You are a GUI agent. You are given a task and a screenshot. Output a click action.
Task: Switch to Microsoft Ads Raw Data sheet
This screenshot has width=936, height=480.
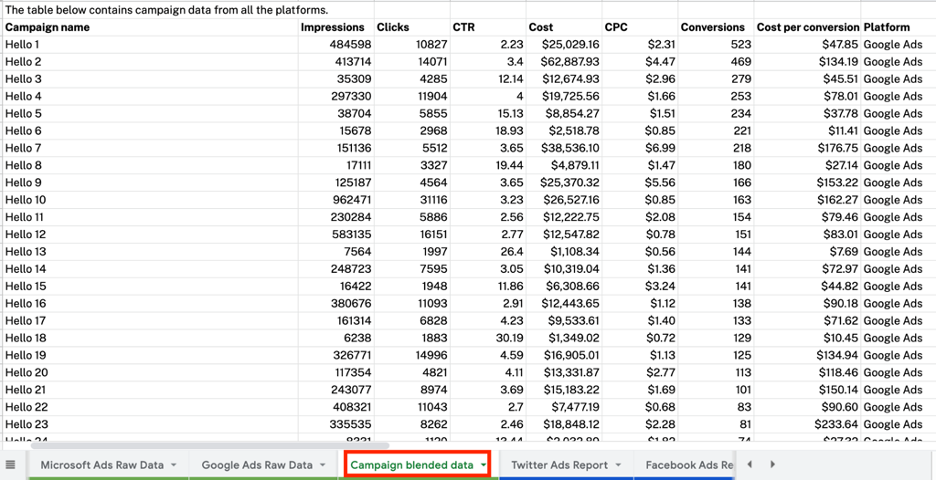pyautogui.click(x=101, y=465)
